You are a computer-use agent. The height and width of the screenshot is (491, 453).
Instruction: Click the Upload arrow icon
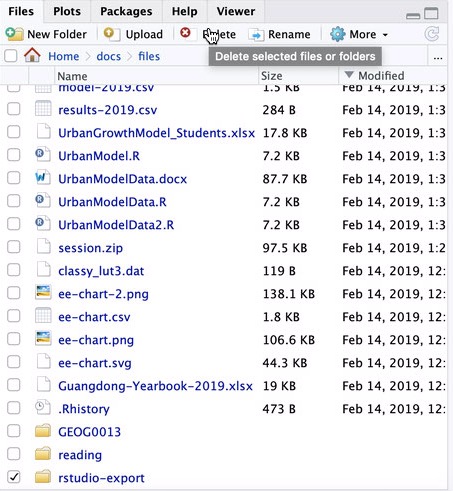click(x=111, y=34)
